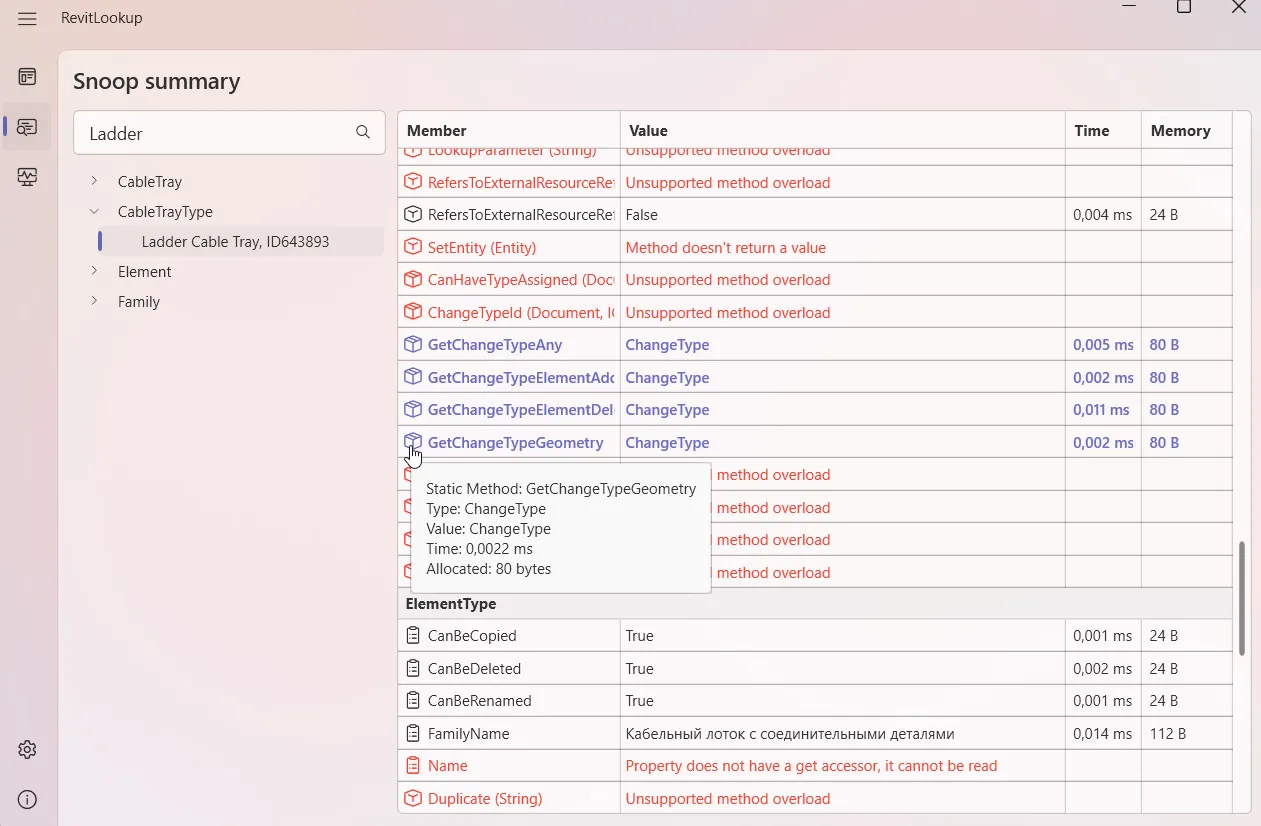Open the GetChangeTypeGeometry member
Viewport: 1261px width, 826px height.
(x=516, y=443)
